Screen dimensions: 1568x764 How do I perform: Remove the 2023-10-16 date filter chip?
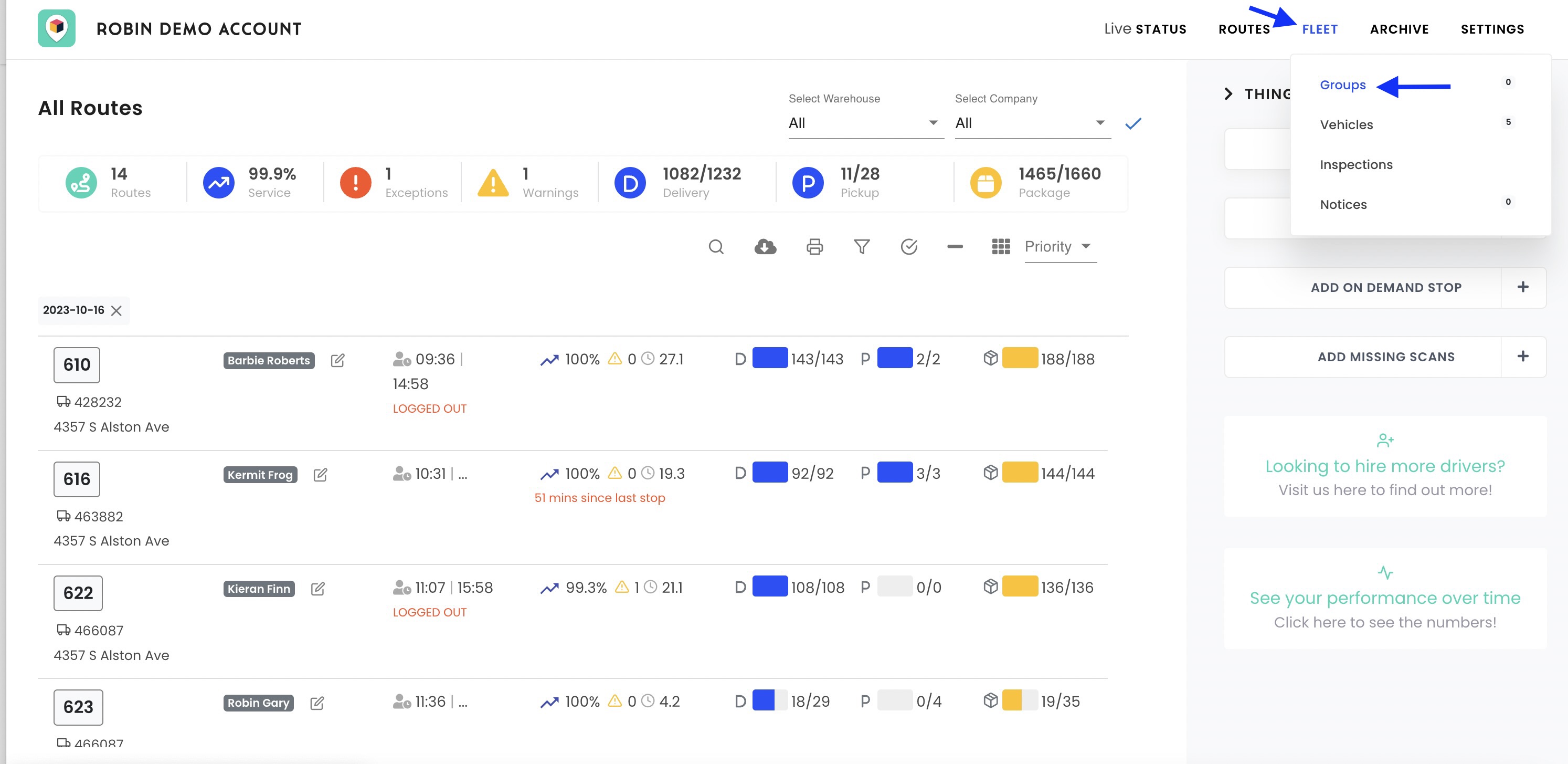[116, 311]
